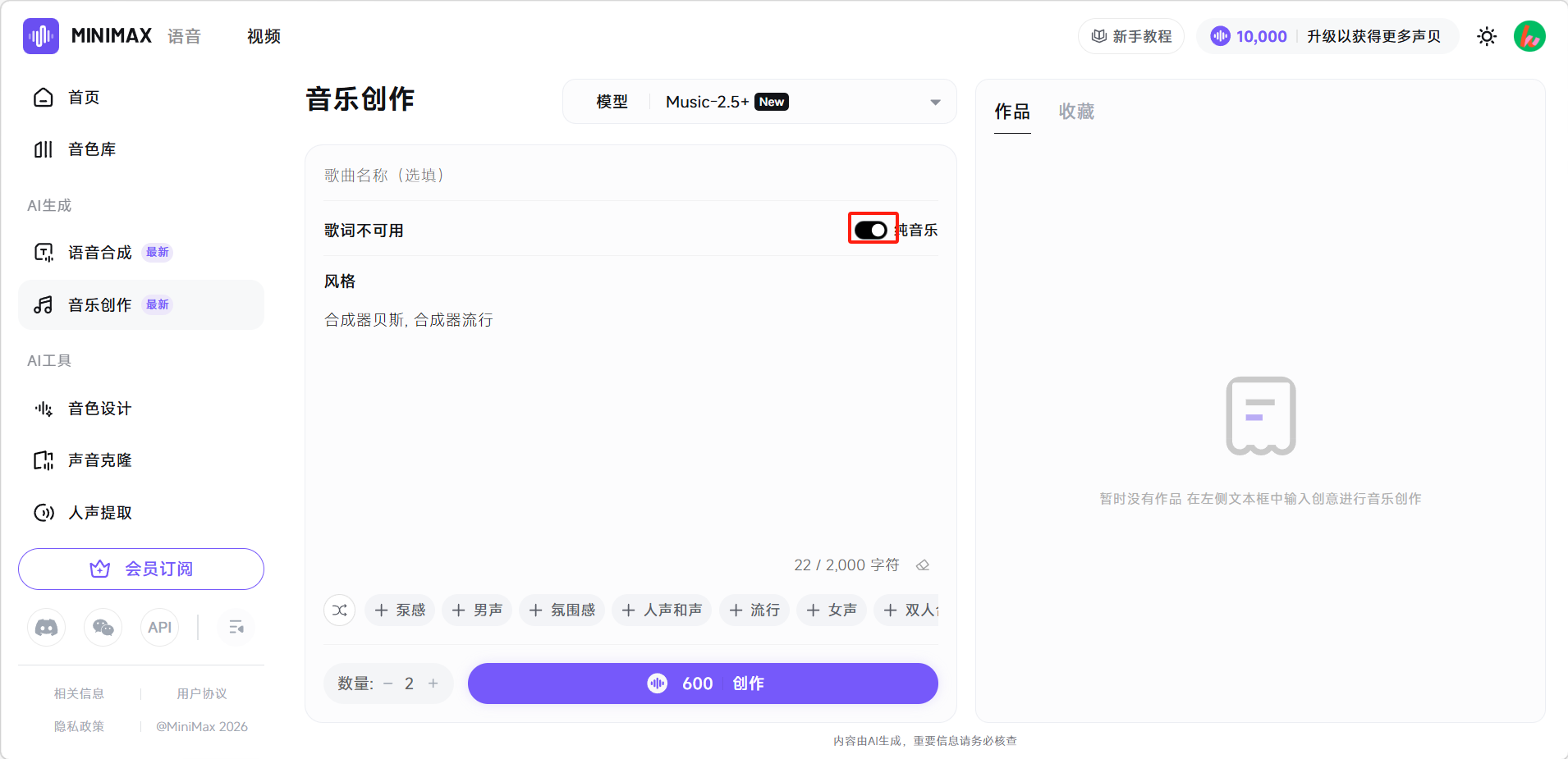Click the 会员订阅 subscription button
1568x759 pixels.
[x=141, y=569]
